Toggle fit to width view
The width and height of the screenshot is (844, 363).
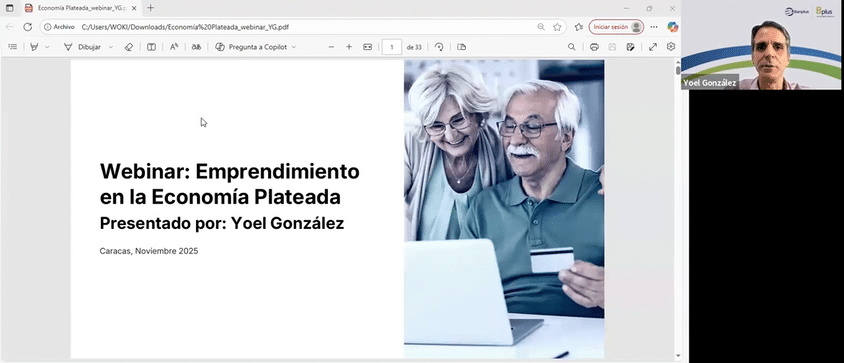[368, 47]
